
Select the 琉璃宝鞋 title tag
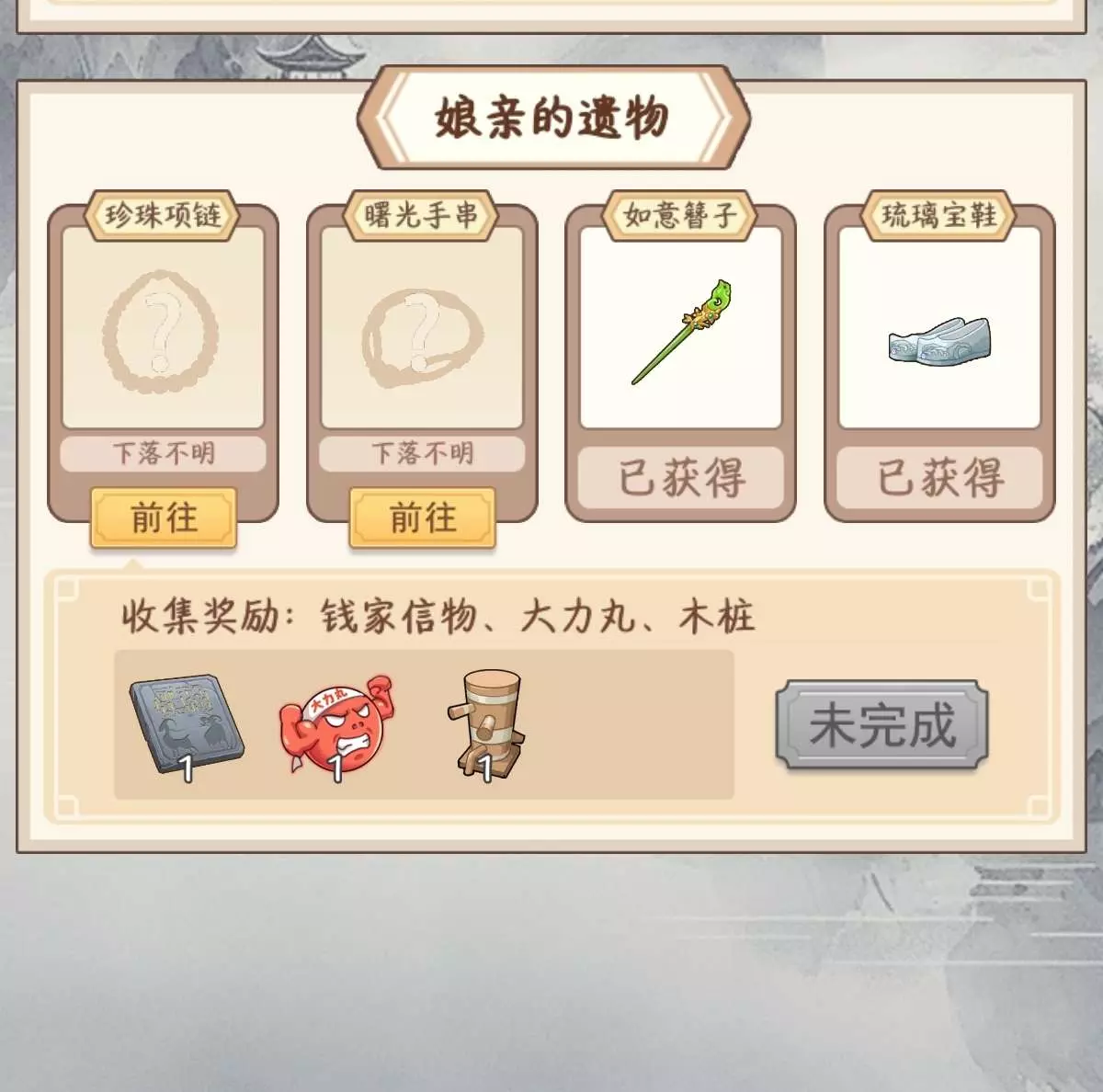click(x=939, y=215)
